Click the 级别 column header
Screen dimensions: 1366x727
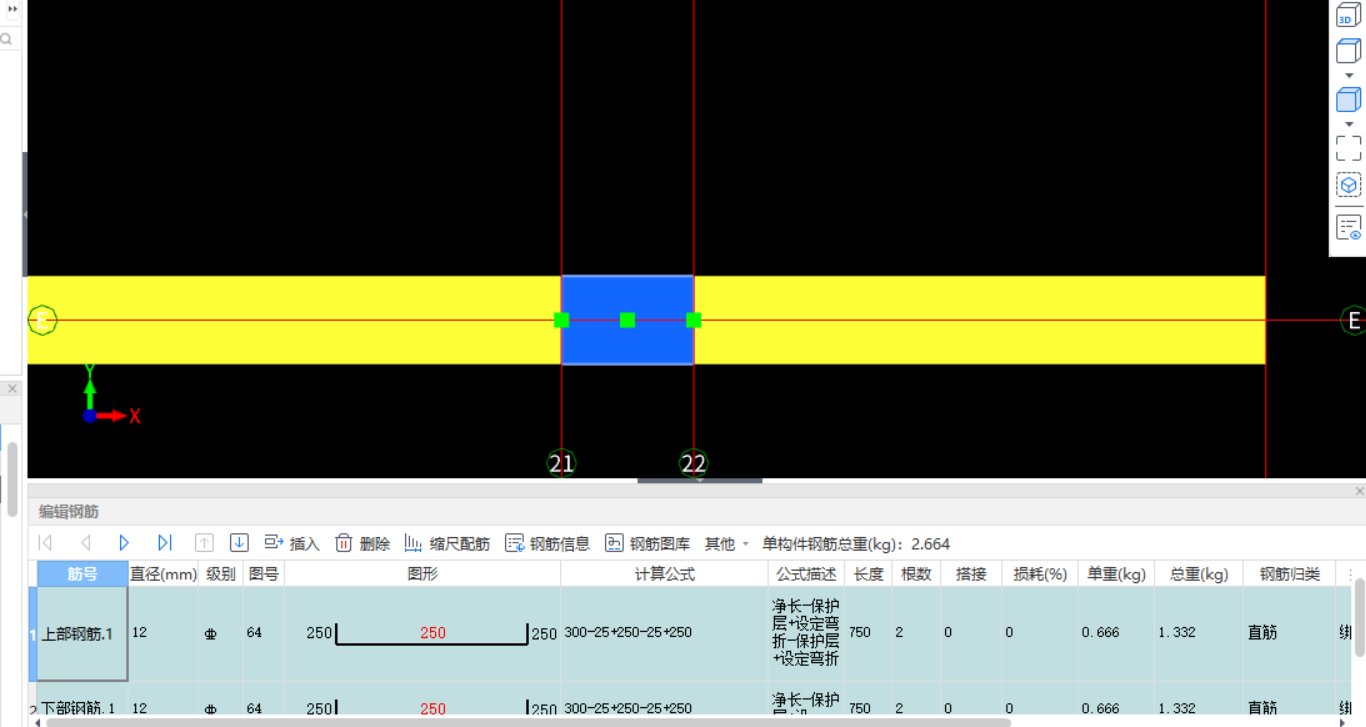coord(221,574)
